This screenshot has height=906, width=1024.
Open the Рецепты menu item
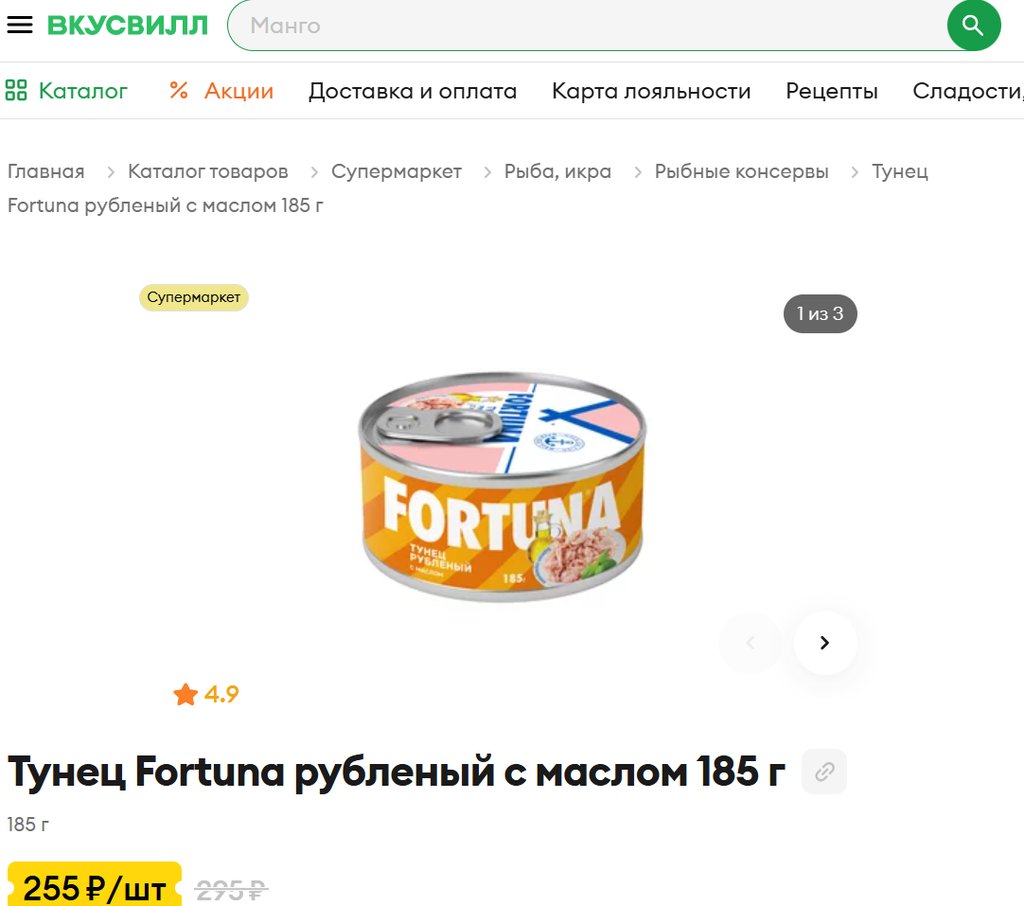(x=831, y=91)
